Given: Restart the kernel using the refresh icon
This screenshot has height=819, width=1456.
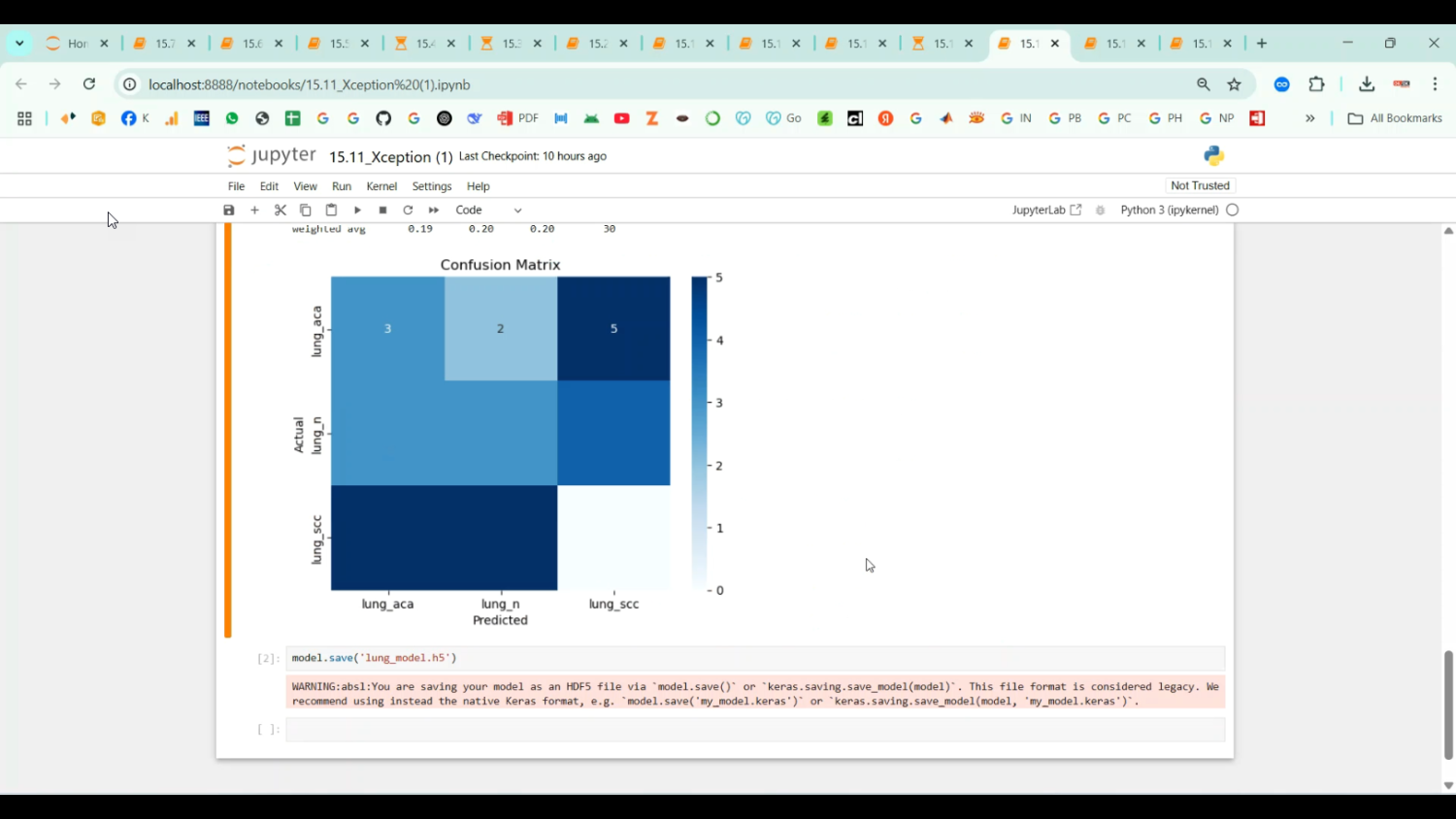Looking at the screenshot, I should pyautogui.click(x=408, y=210).
